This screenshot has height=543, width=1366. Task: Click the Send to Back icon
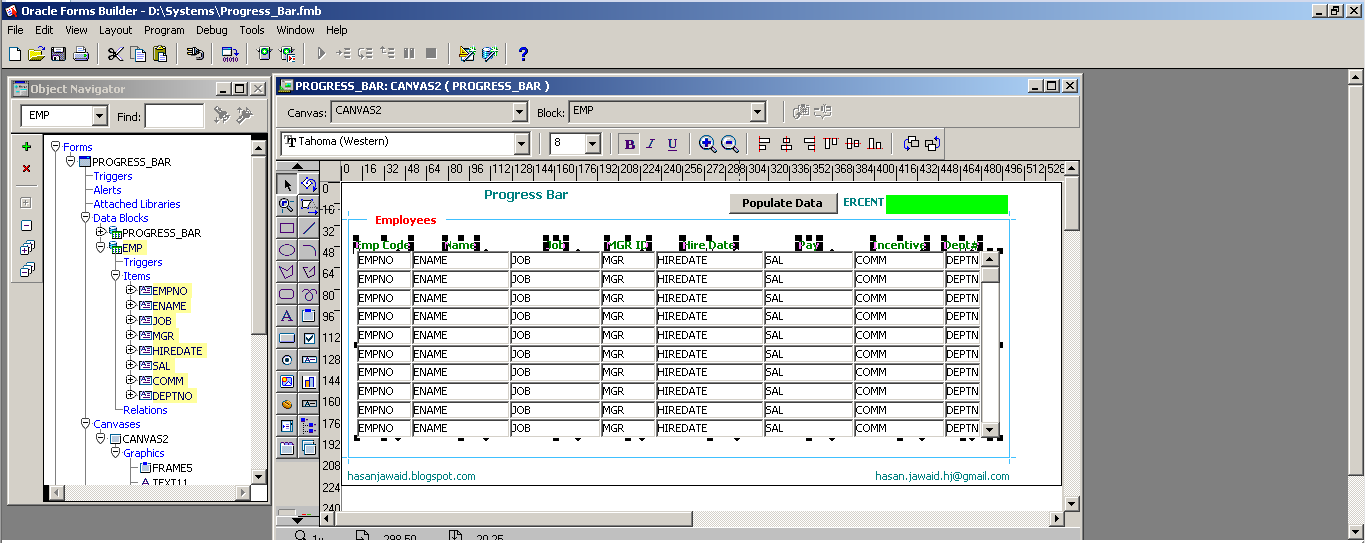[x=932, y=144]
